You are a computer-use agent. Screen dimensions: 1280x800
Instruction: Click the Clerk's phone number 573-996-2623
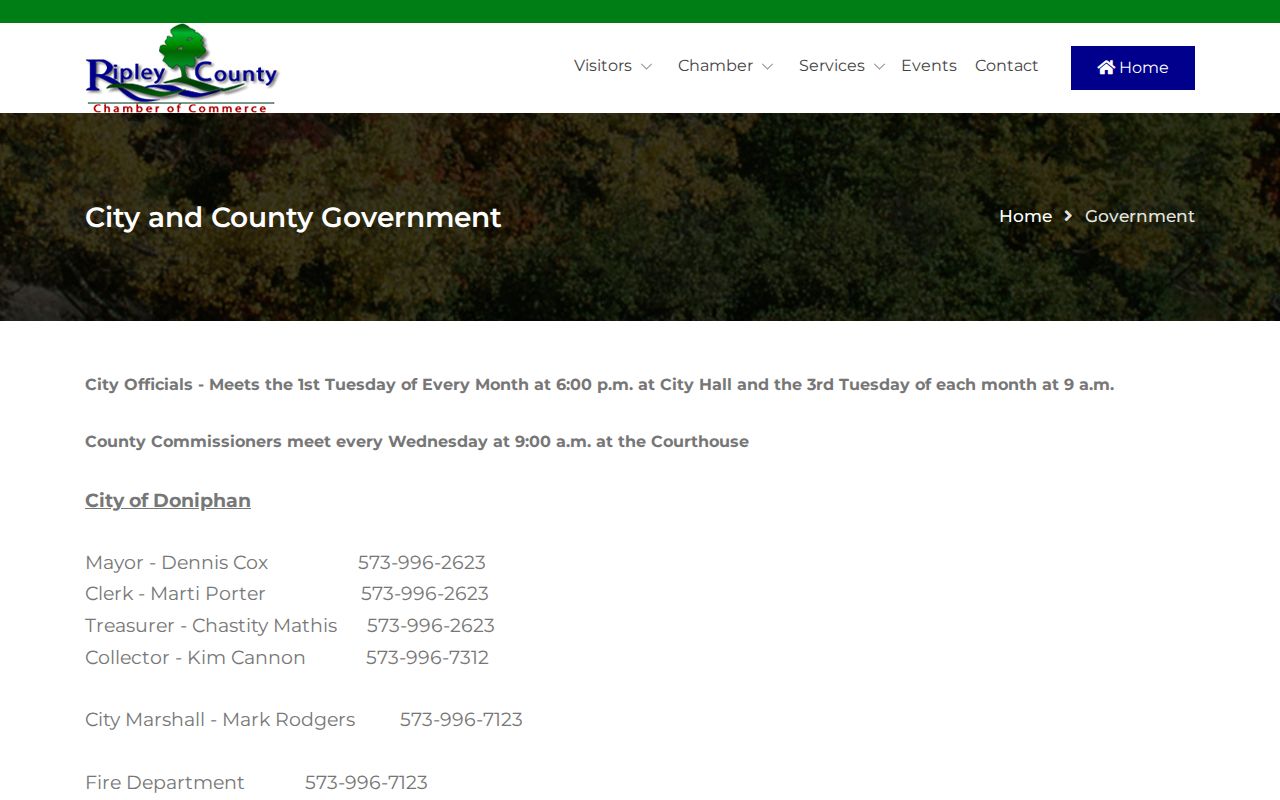coord(425,593)
